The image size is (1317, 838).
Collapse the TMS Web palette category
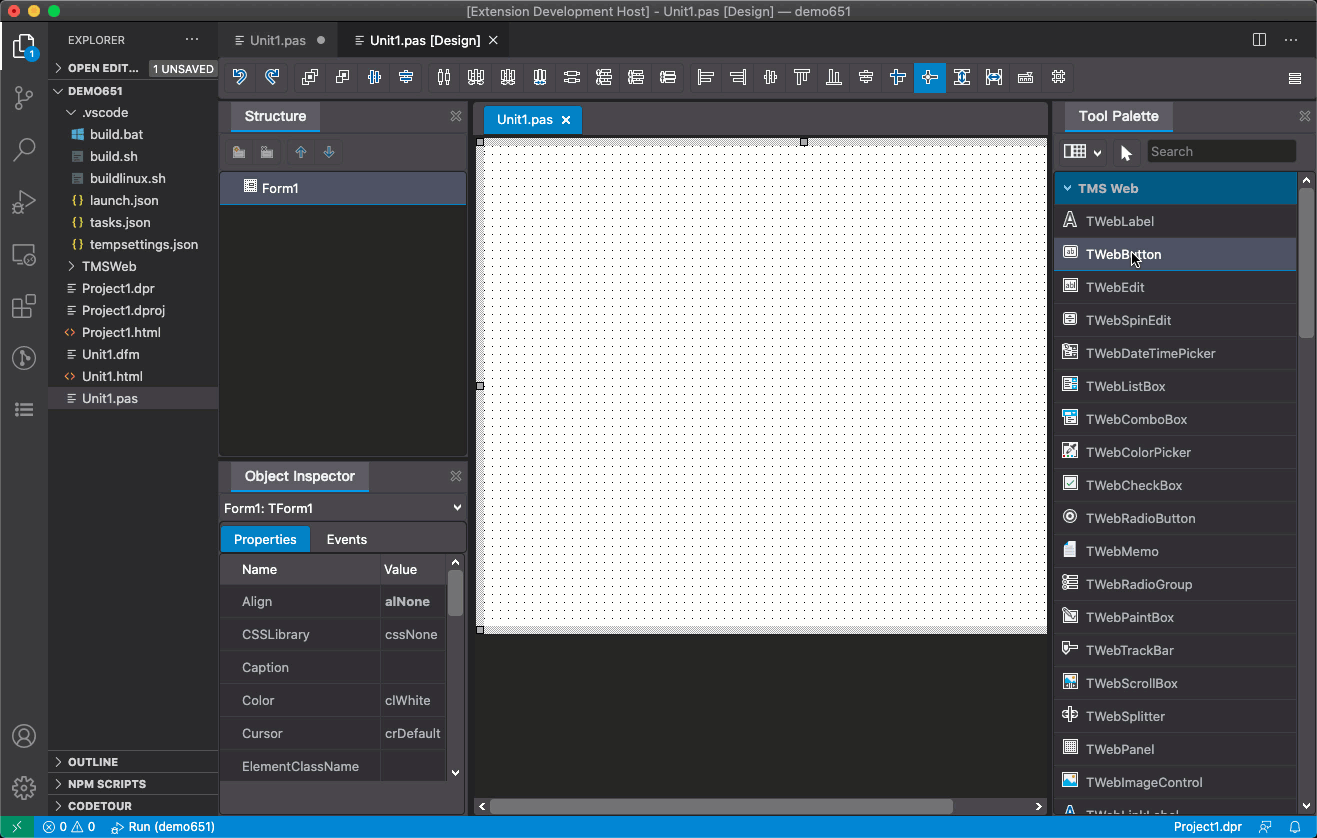tap(1068, 188)
